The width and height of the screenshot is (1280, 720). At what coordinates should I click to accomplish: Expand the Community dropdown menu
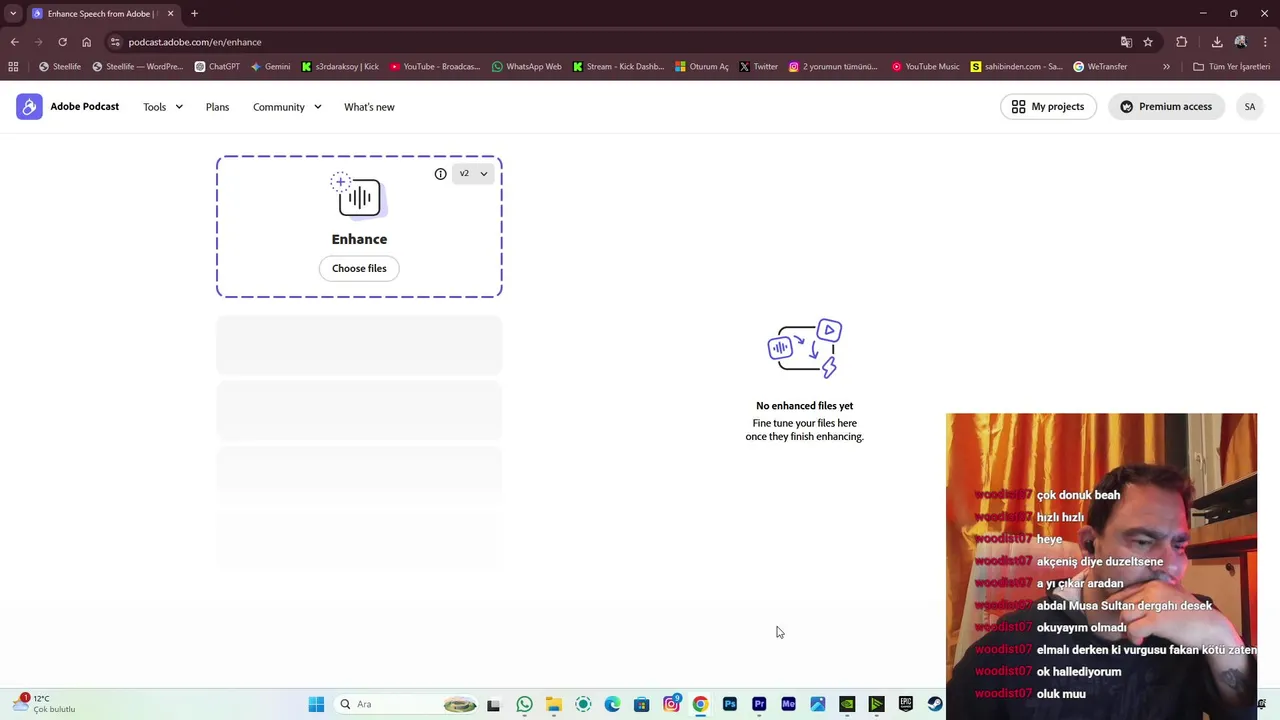[x=287, y=107]
